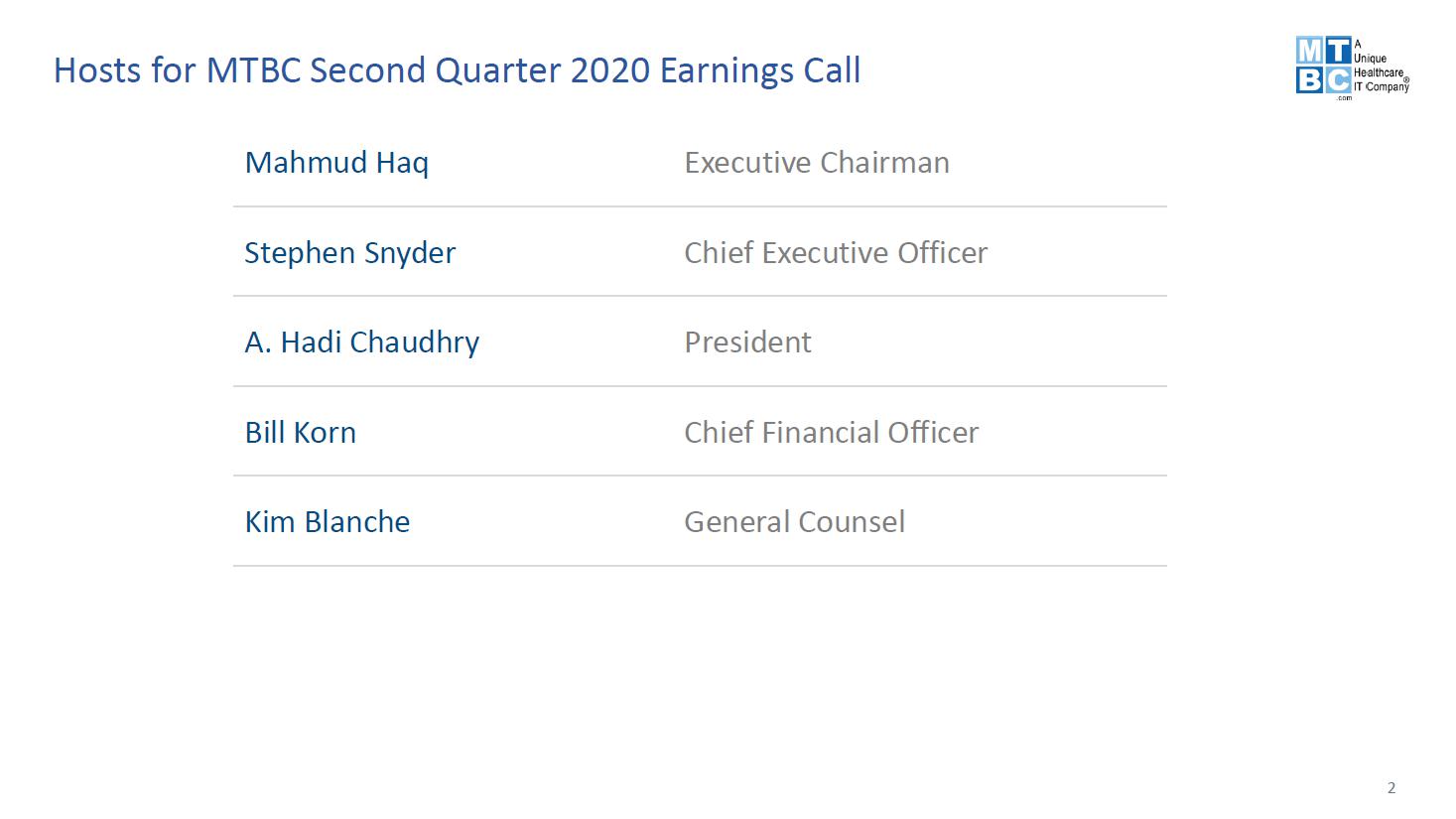Select the 'General Counsel' text

pyautogui.click(x=794, y=522)
